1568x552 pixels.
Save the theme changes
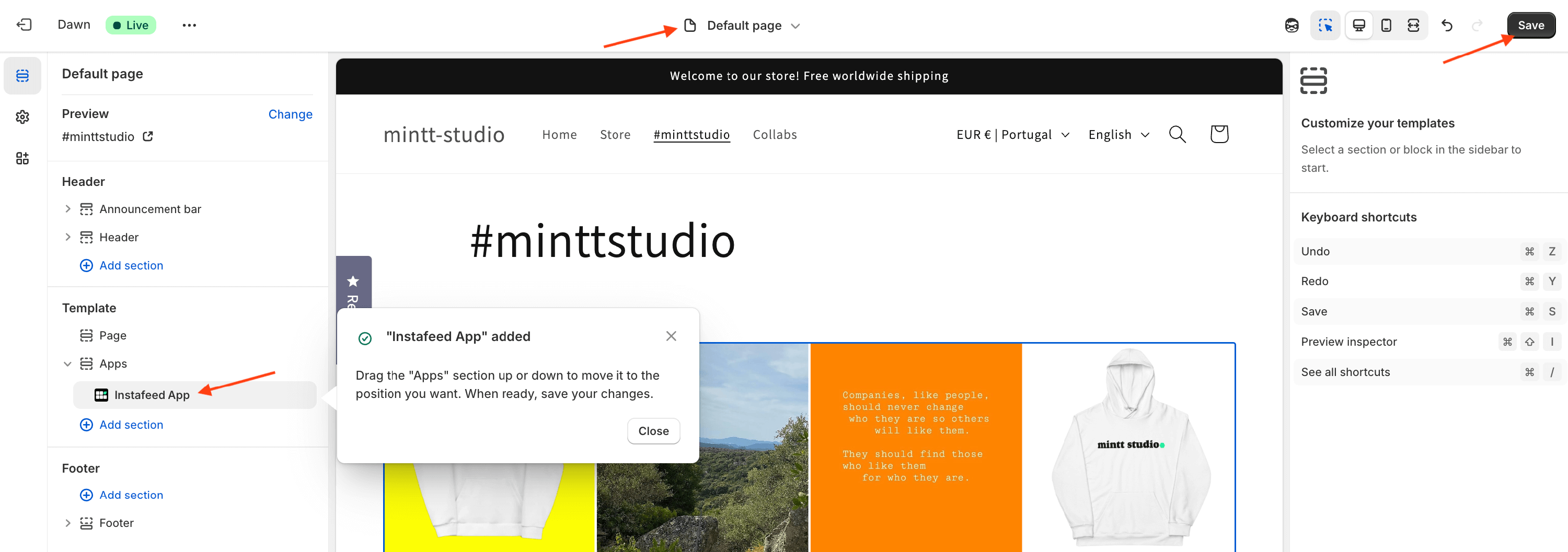coord(1530,25)
